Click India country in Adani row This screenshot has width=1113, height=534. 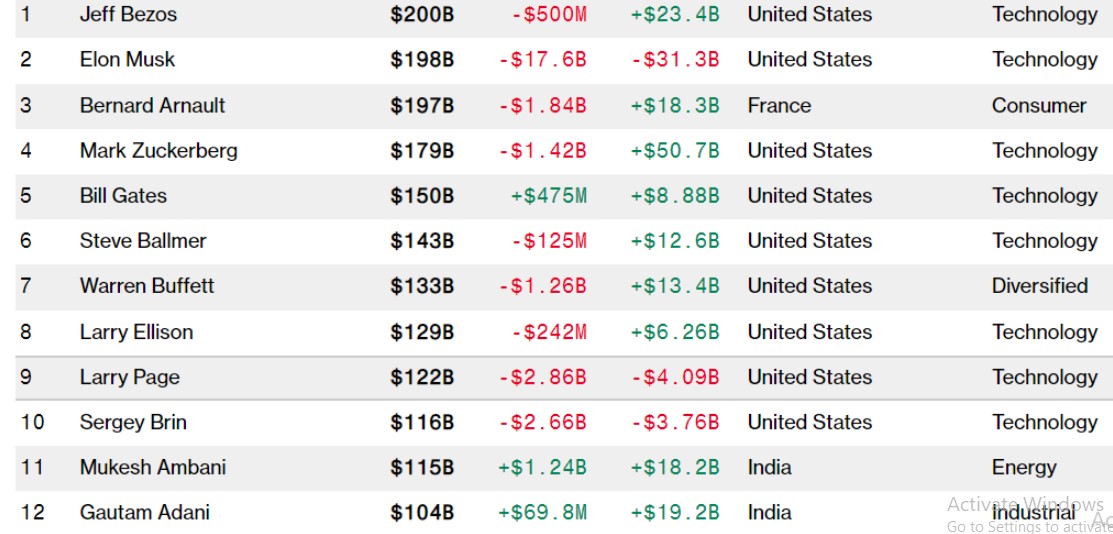[x=769, y=512]
